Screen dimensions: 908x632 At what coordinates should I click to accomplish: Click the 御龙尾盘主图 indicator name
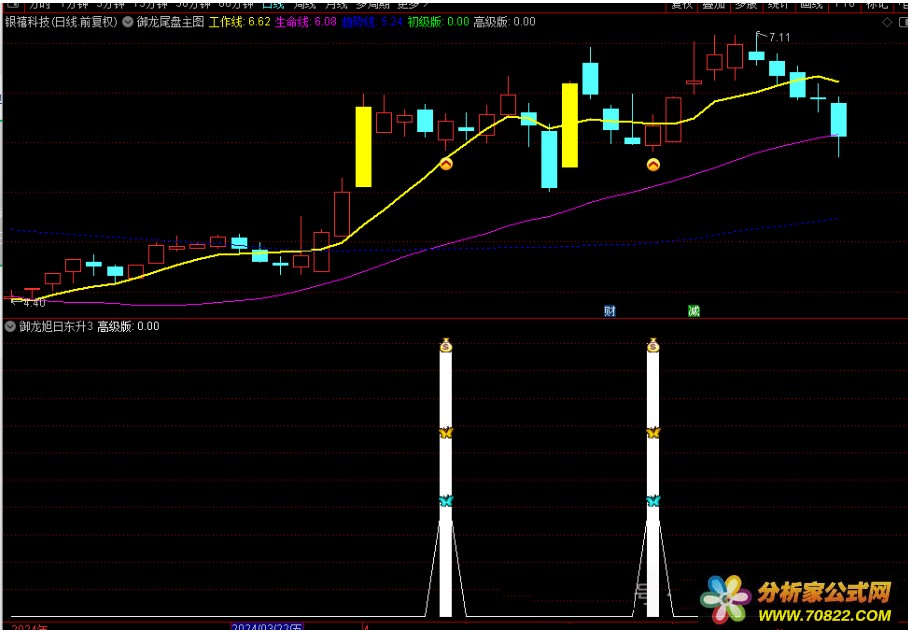coord(171,22)
